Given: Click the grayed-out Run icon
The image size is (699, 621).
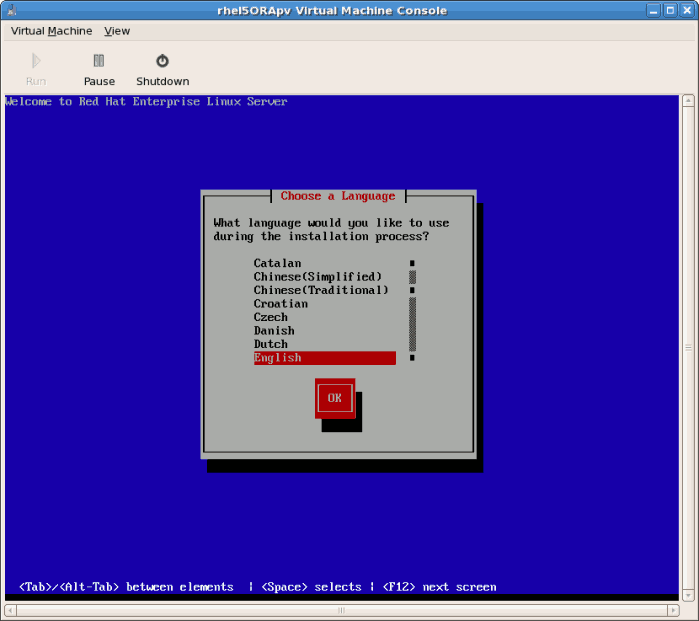Looking at the screenshot, I should [x=36, y=61].
